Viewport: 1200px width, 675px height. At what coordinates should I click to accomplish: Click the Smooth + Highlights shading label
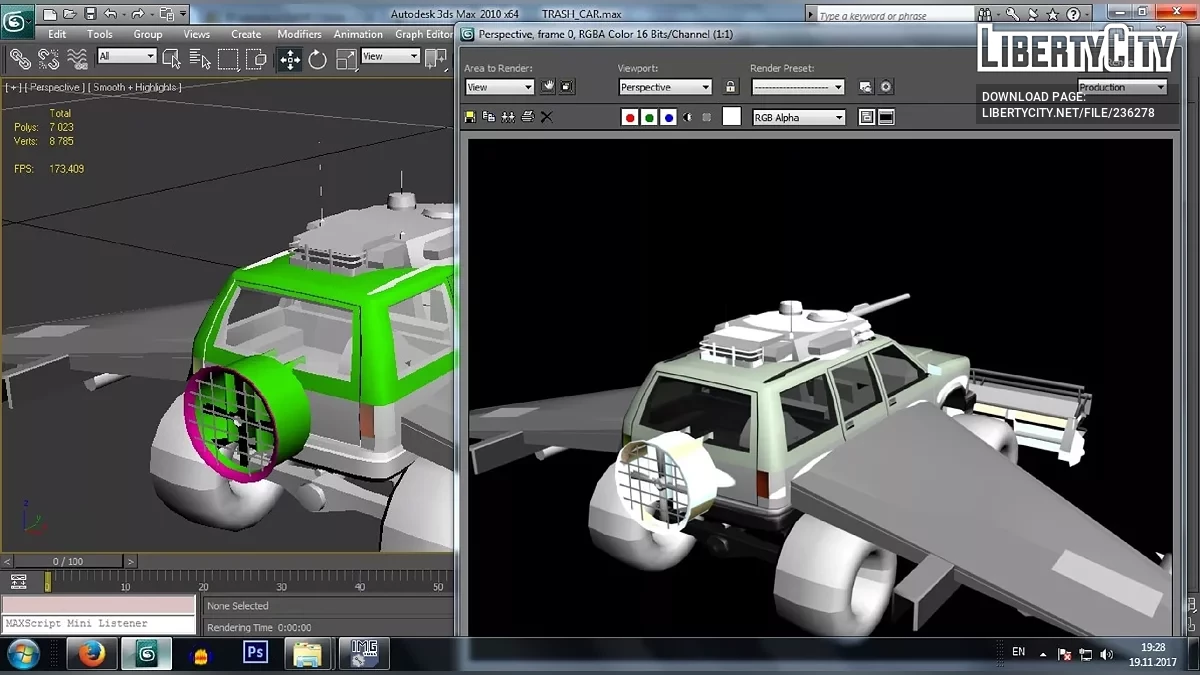point(135,88)
